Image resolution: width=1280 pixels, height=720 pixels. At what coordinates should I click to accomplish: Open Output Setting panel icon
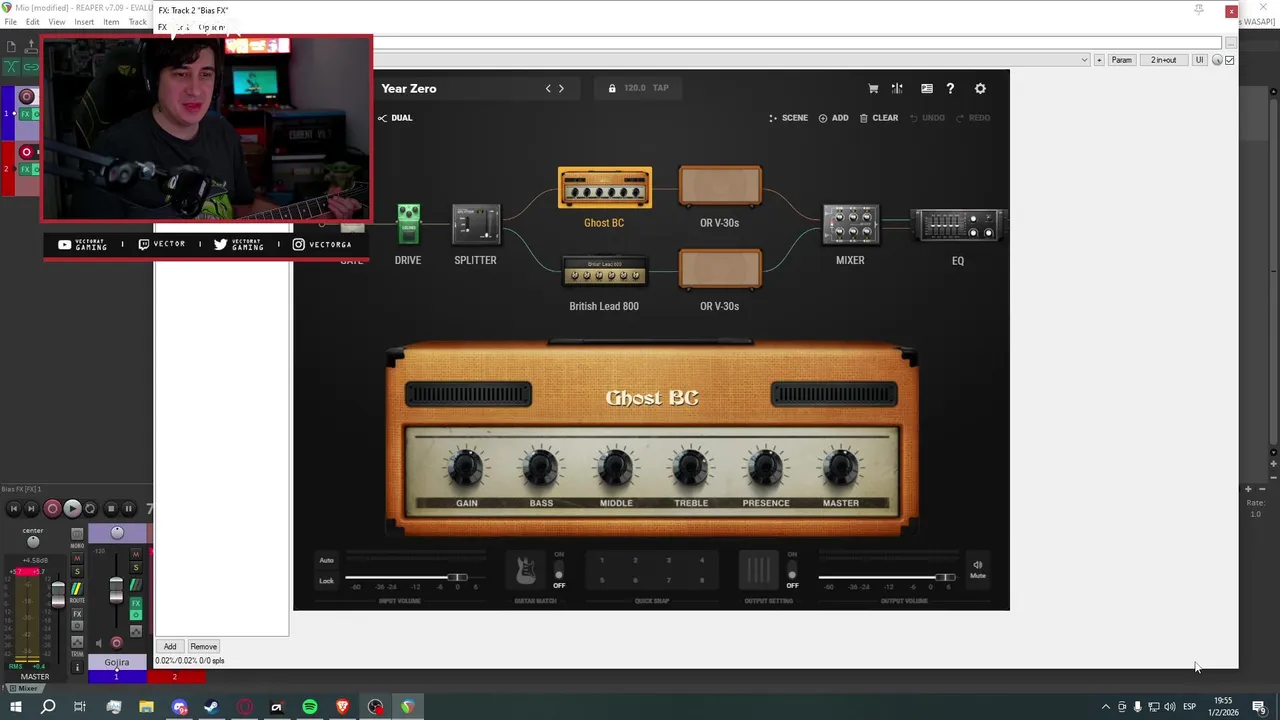[759, 570]
